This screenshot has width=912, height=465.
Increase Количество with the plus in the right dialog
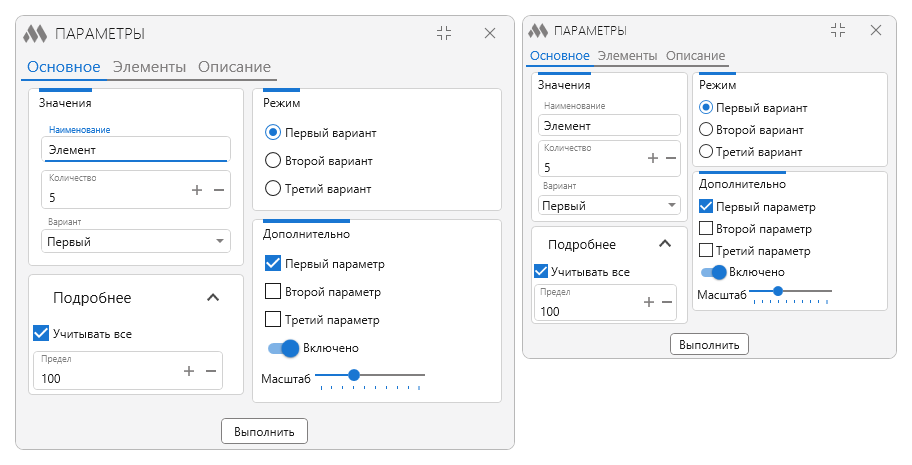click(x=653, y=158)
